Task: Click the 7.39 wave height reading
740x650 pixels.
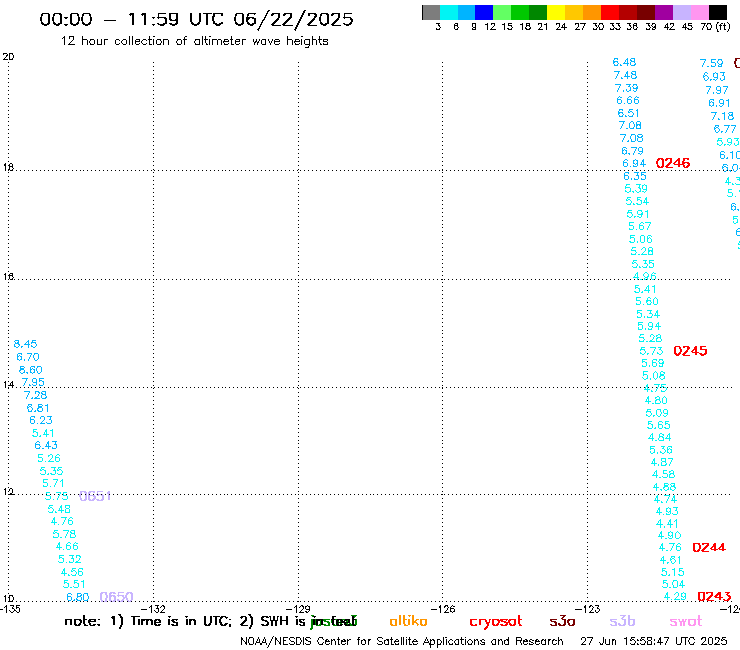Action: pyautogui.click(x=626, y=88)
